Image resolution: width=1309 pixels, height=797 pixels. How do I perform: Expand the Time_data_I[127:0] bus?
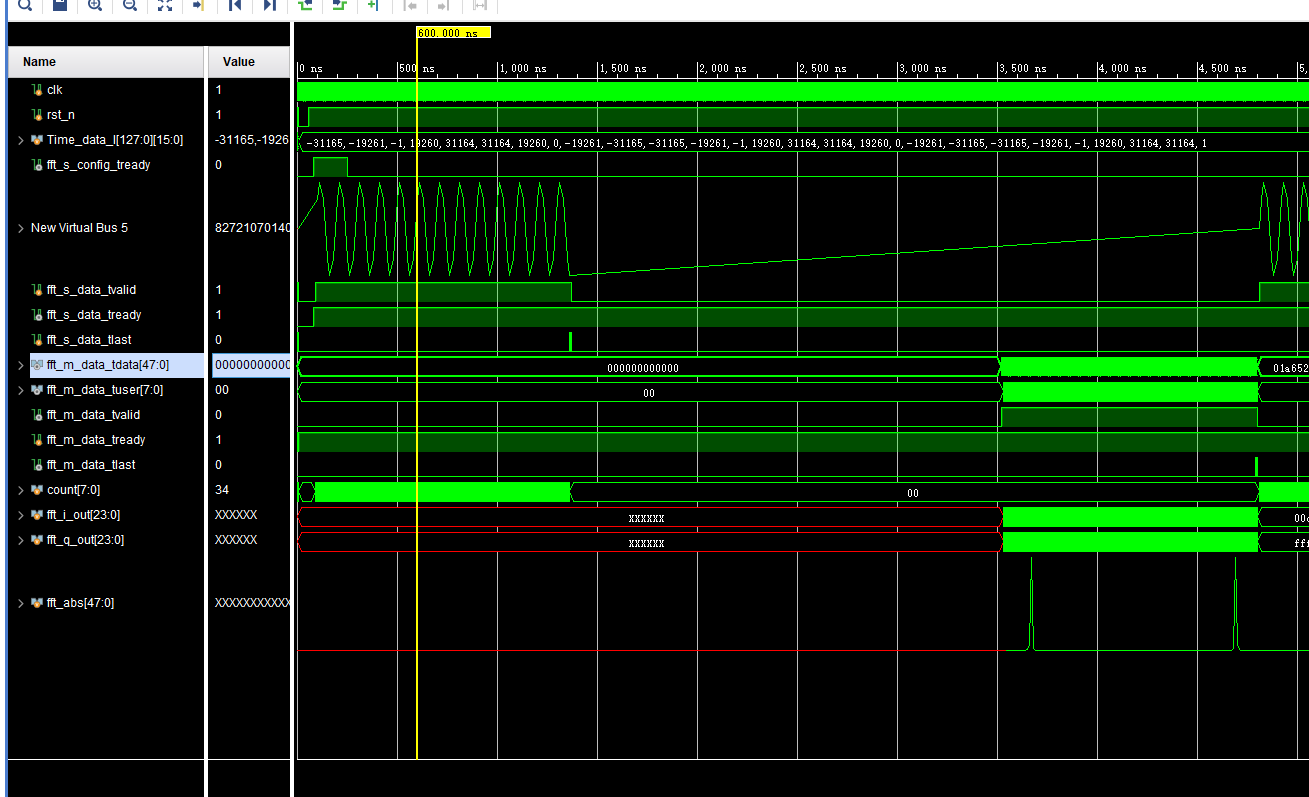click(x=19, y=139)
